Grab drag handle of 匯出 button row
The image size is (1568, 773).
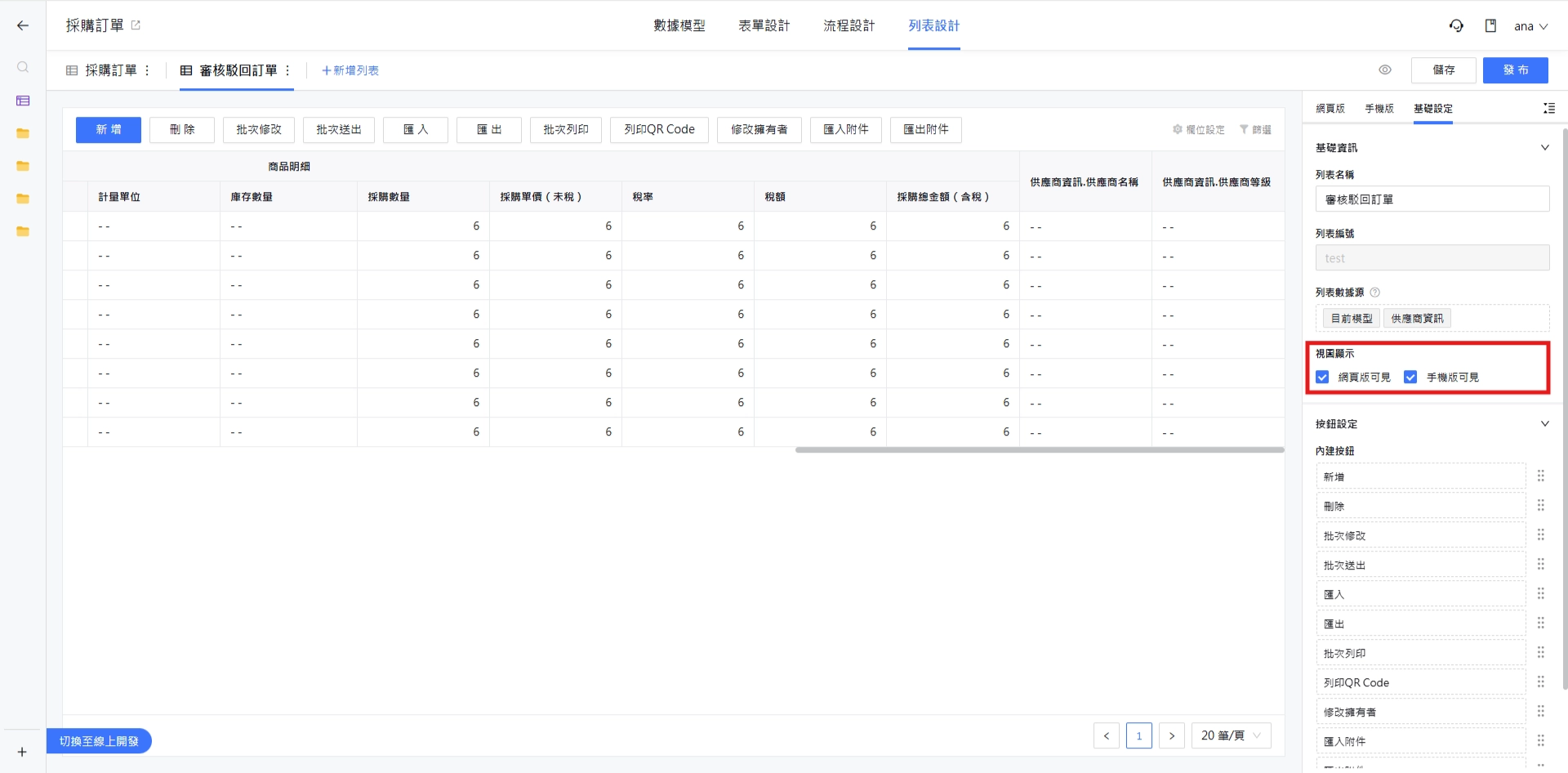click(x=1541, y=623)
